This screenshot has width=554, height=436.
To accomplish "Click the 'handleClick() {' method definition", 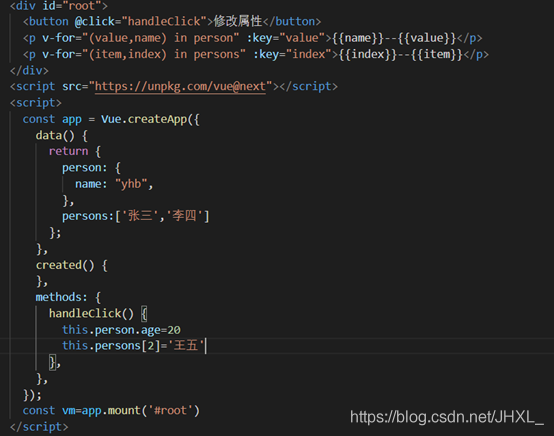I will [x=98, y=313].
